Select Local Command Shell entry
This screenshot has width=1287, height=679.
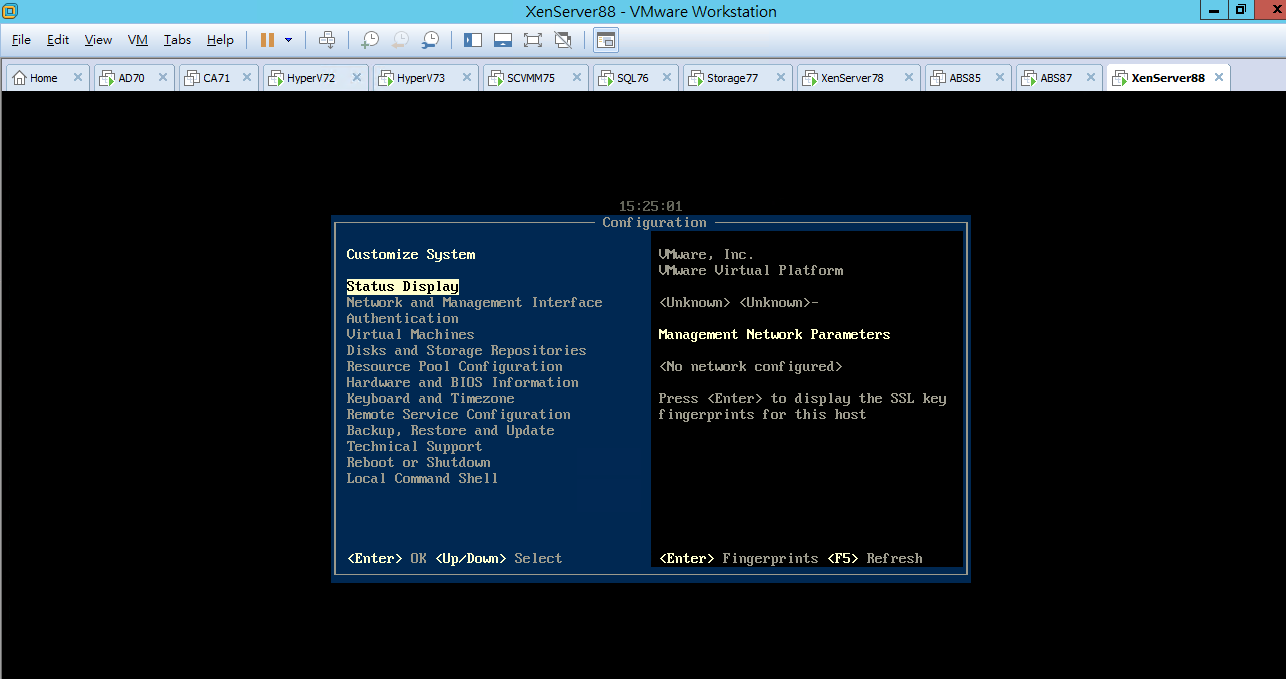point(422,478)
